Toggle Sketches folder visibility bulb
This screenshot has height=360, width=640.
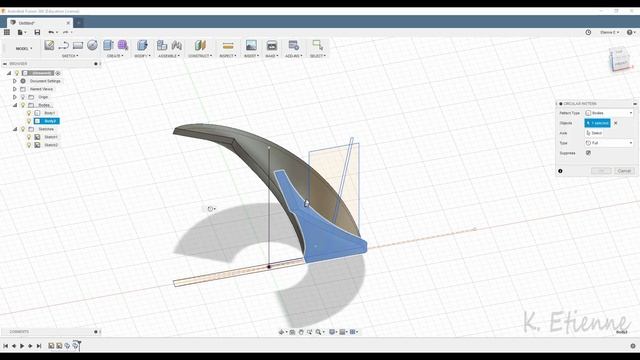coord(23,129)
